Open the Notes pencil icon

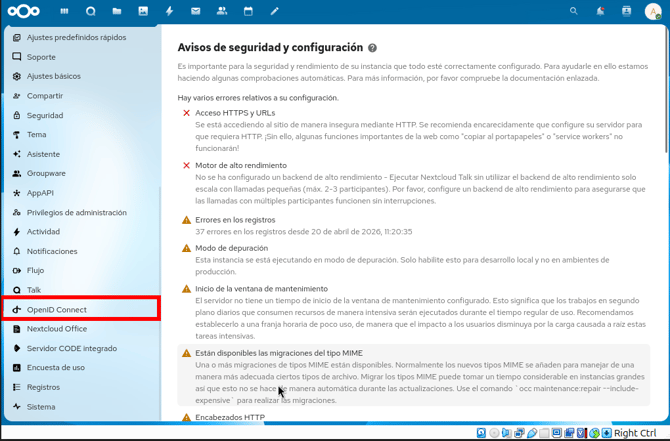(274, 11)
